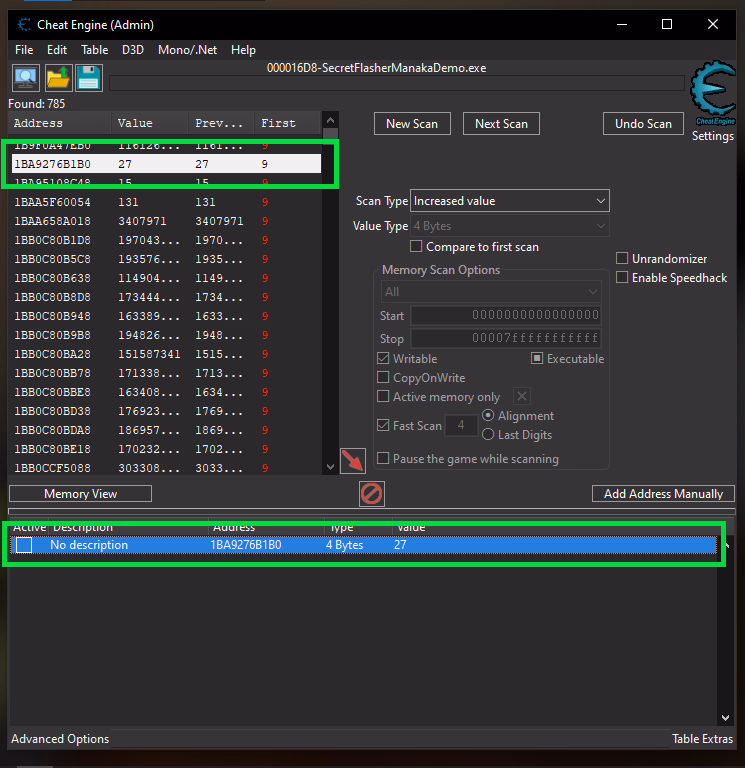Open the Scan Type dropdown
Image resolution: width=745 pixels, height=768 pixels.
pyautogui.click(x=509, y=201)
